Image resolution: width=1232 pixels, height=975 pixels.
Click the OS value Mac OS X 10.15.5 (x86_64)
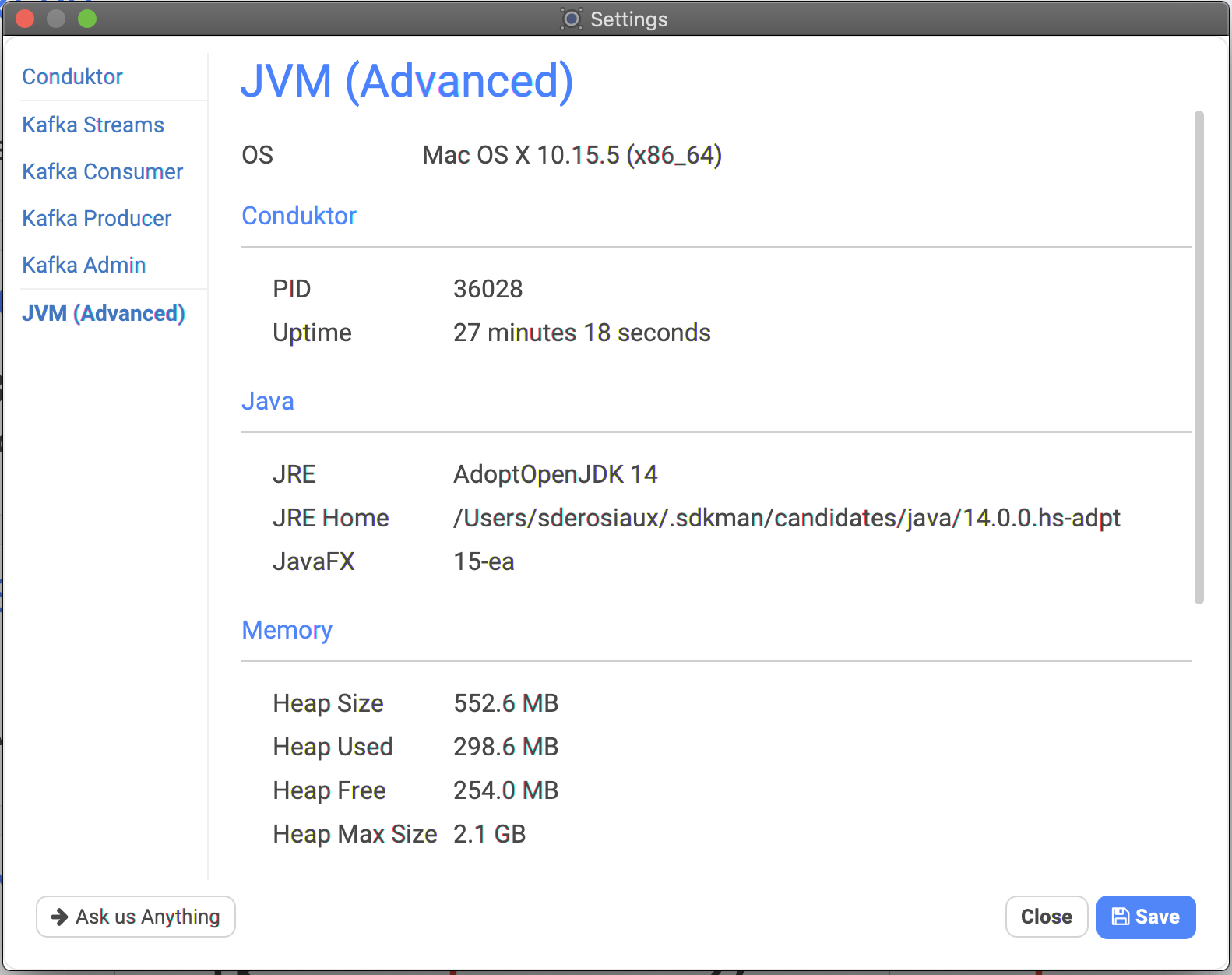click(x=572, y=155)
